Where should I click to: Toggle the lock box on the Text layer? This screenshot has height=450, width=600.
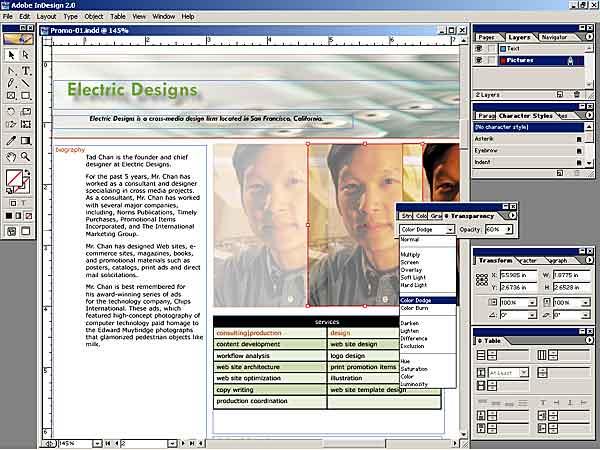coord(493,47)
